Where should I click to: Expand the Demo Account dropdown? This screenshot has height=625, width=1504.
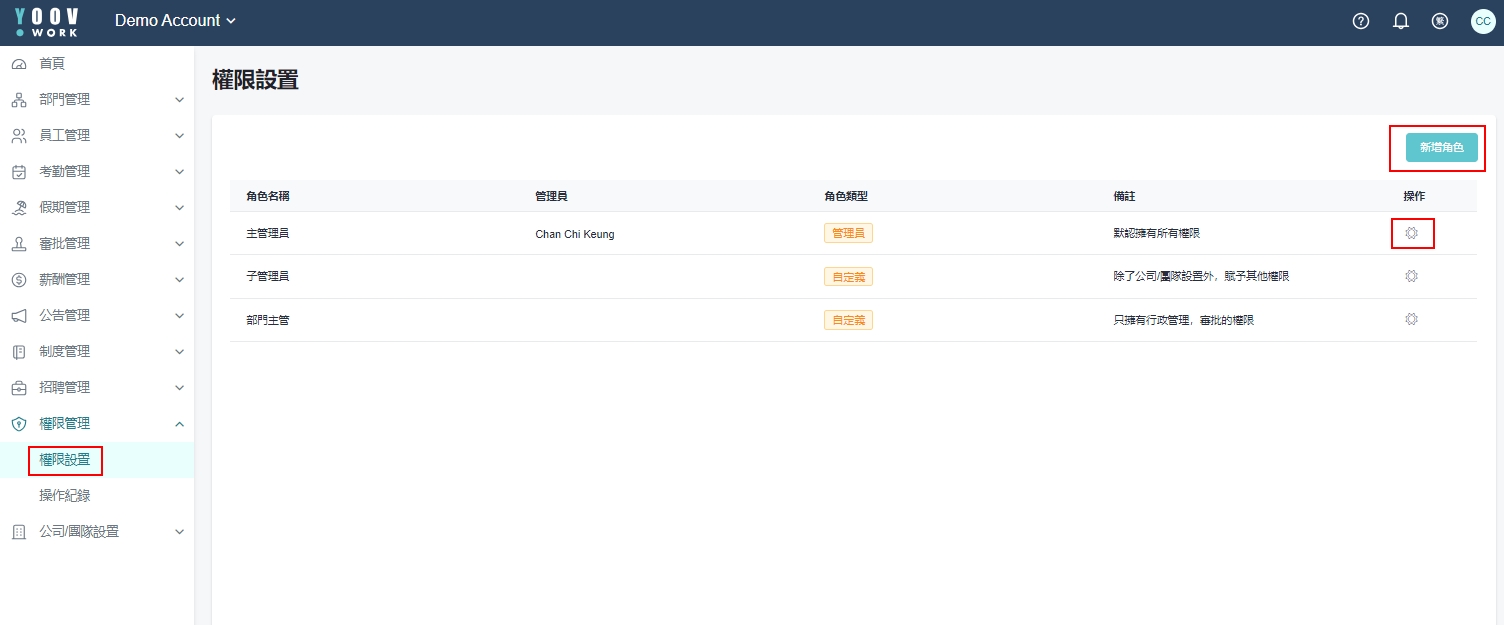(175, 21)
